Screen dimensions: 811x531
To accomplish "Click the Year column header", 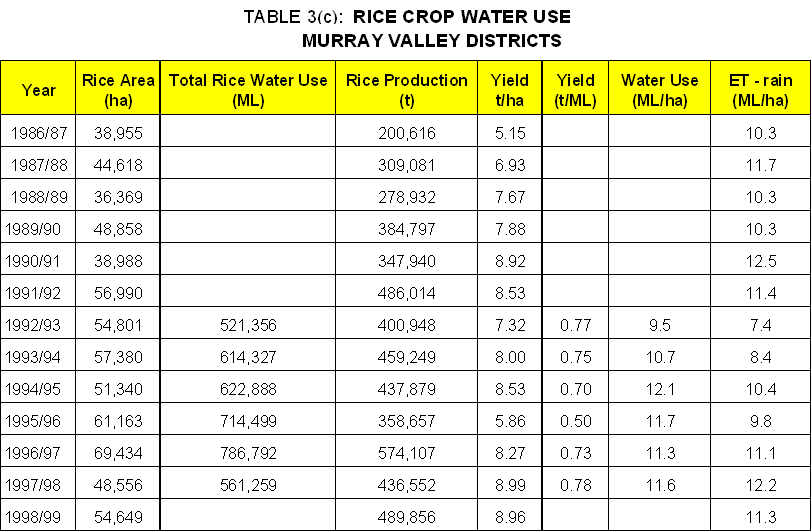I will pyautogui.click(x=39, y=90).
